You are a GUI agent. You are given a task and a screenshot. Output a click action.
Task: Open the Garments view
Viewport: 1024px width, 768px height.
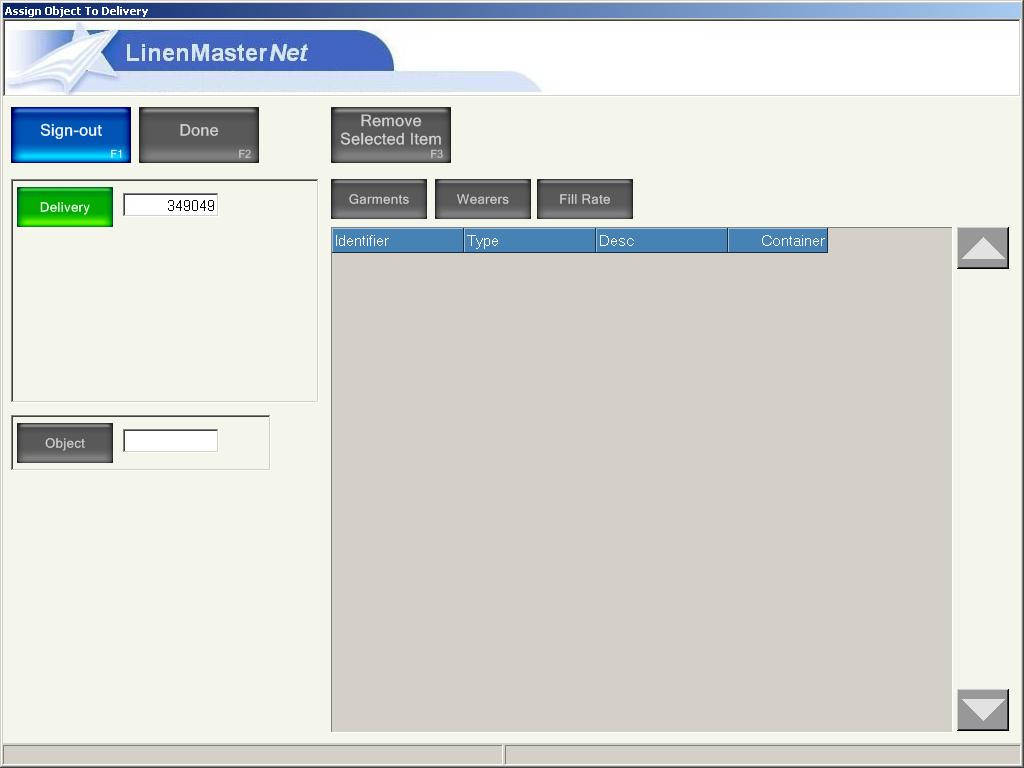pos(379,199)
